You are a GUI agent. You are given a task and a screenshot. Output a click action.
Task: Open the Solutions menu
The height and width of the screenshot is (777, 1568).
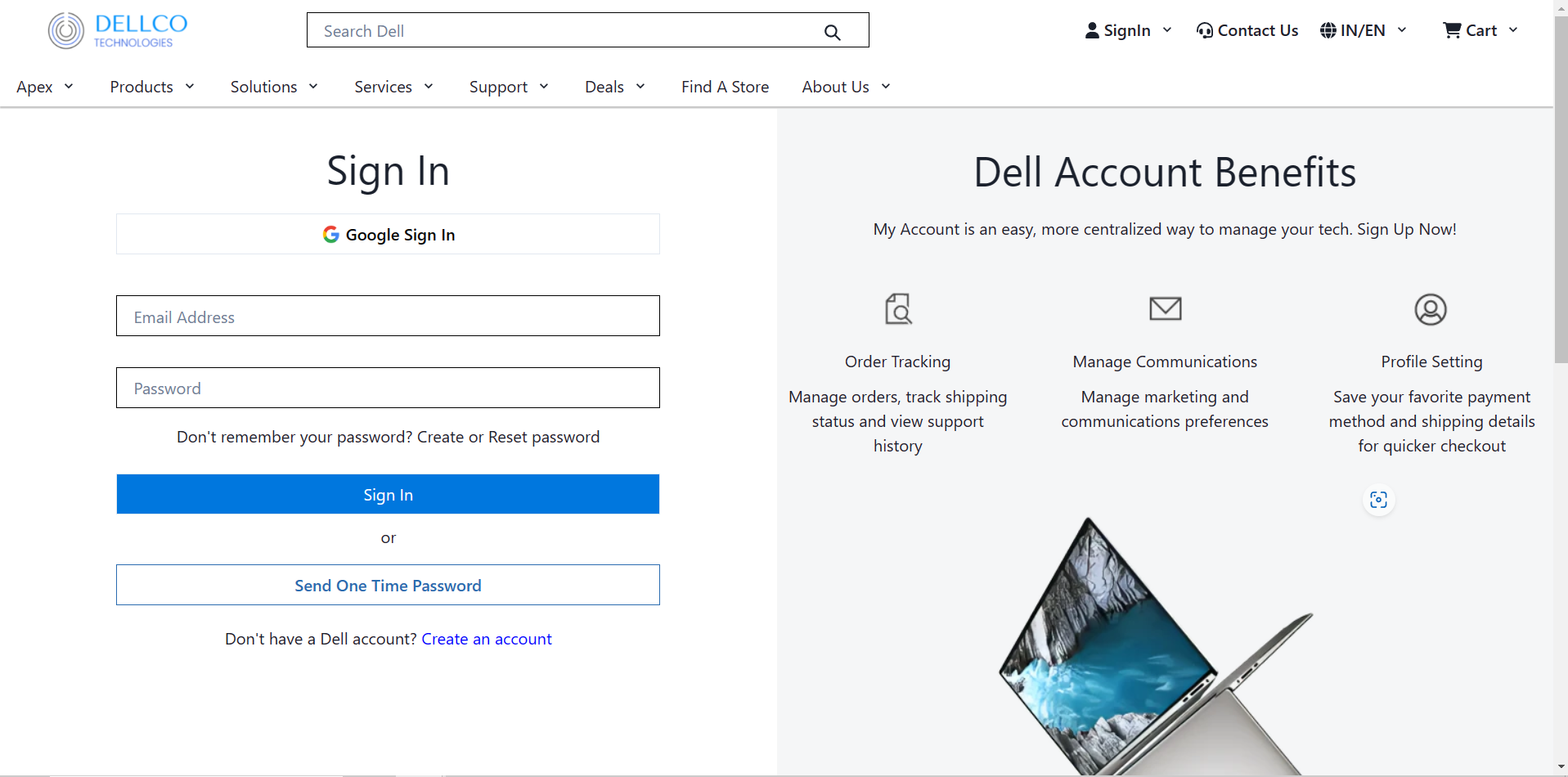click(263, 87)
